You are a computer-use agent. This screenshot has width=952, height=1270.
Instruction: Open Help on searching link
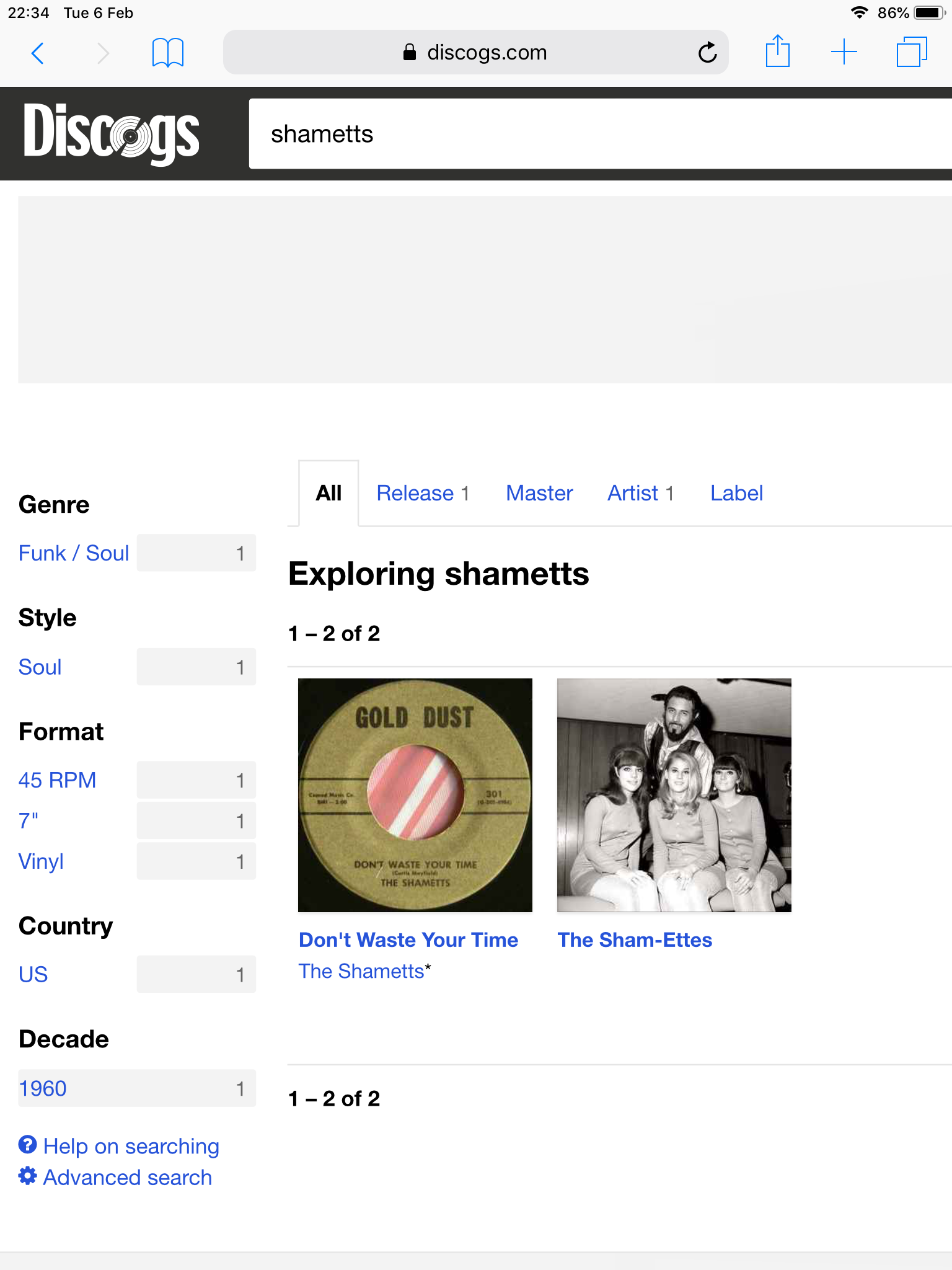click(x=131, y=1146)
